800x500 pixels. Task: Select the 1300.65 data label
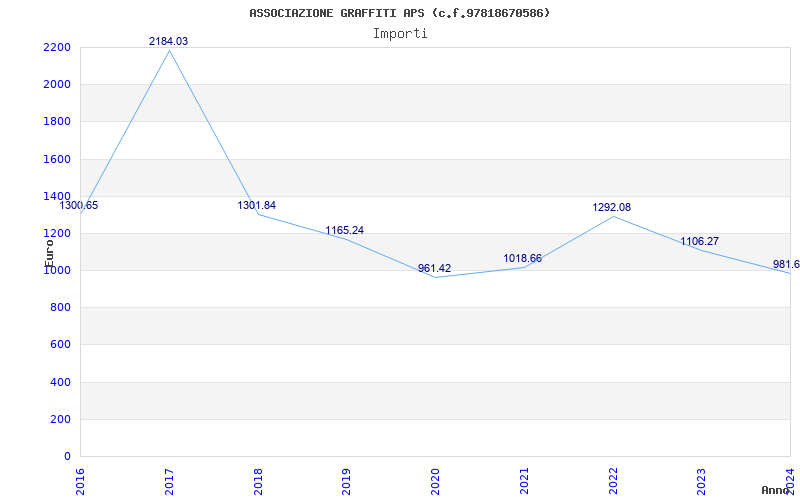click(79, 206)
